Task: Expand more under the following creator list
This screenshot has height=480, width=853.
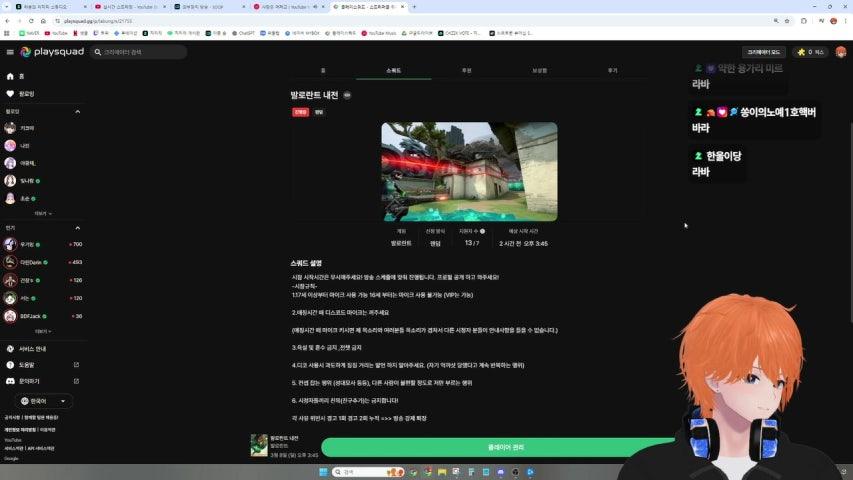Action: coord(43,214)
